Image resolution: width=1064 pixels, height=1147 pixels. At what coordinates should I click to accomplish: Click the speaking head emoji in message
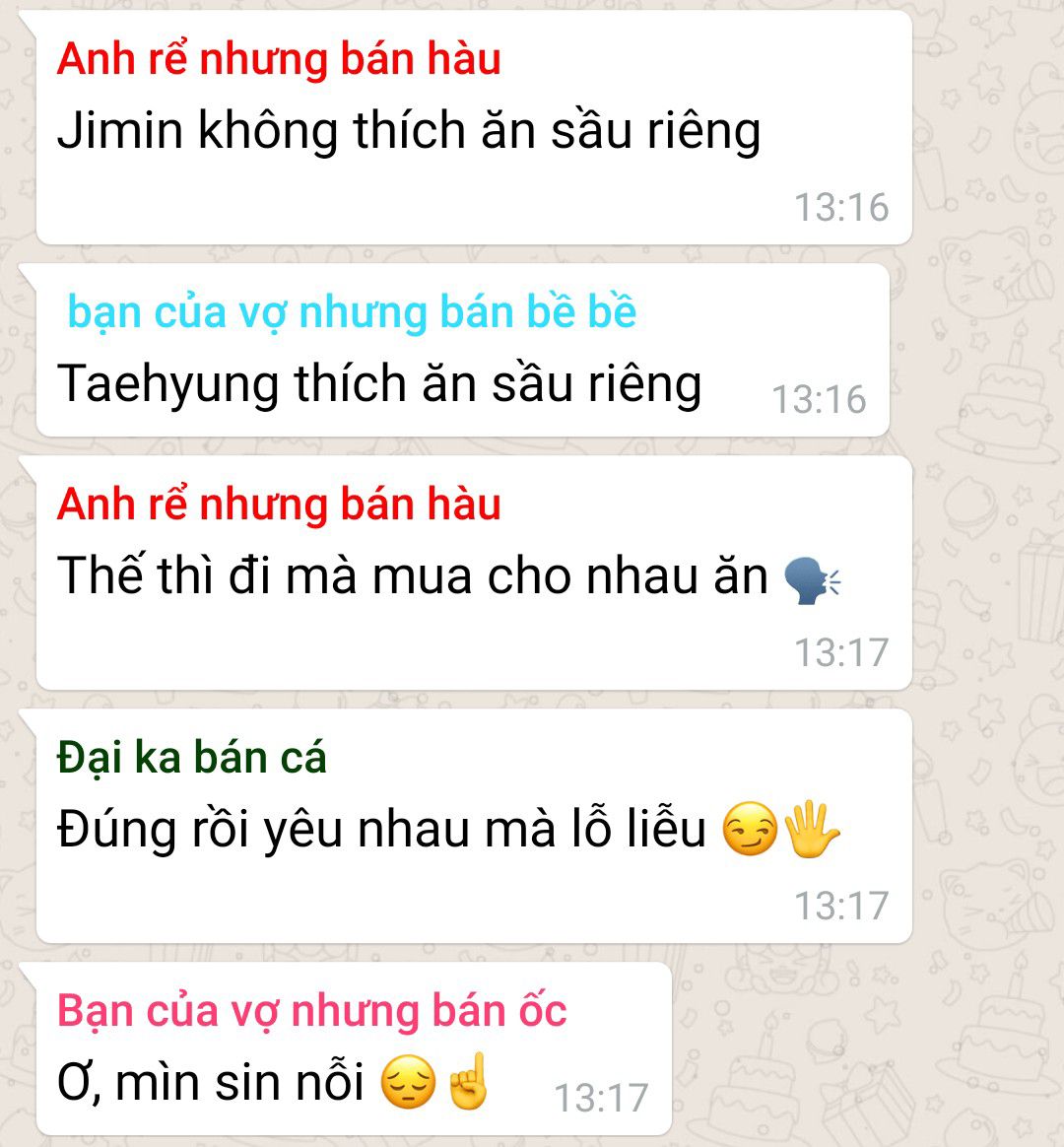812,580
